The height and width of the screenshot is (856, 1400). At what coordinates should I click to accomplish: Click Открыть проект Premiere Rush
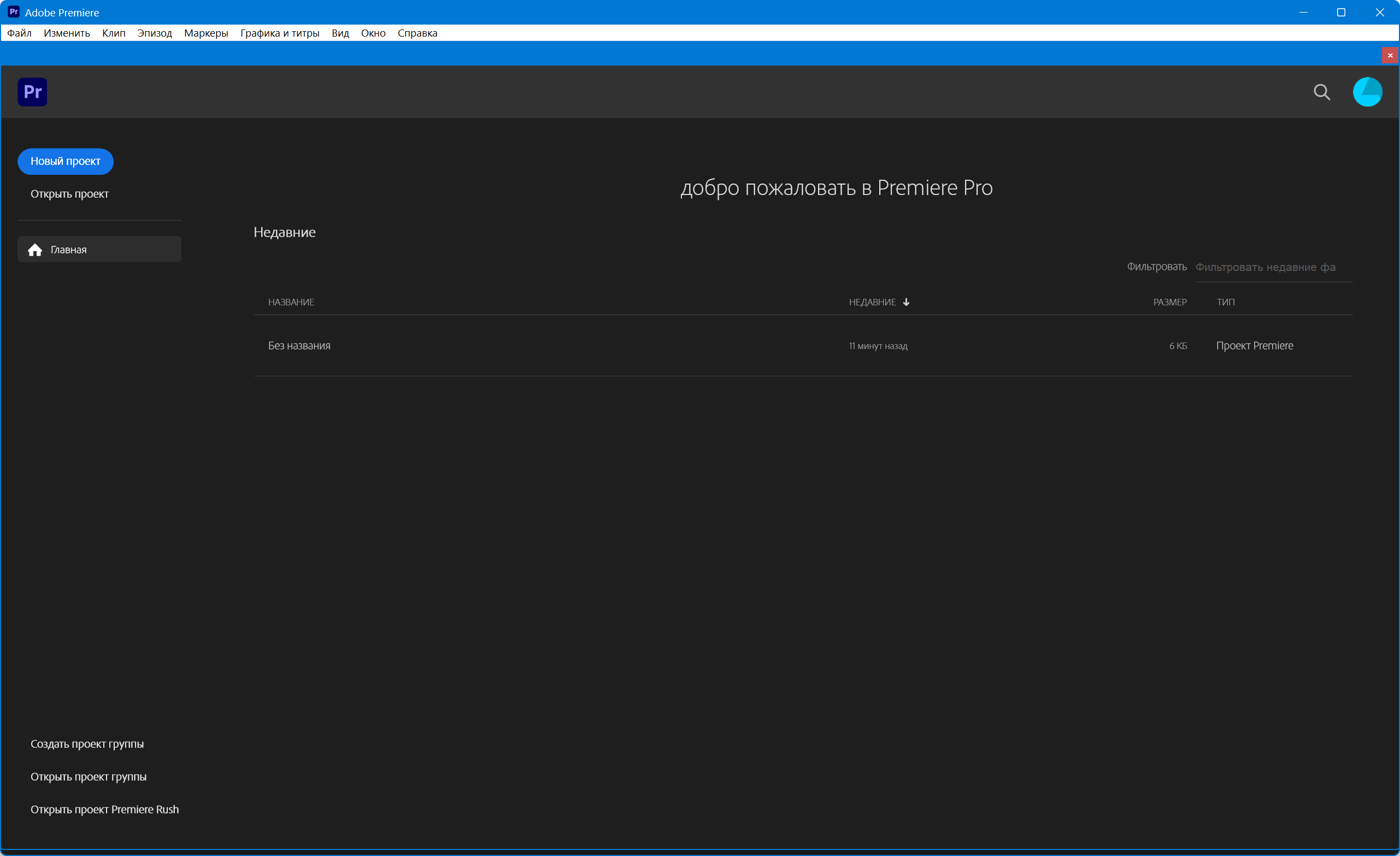104,810
